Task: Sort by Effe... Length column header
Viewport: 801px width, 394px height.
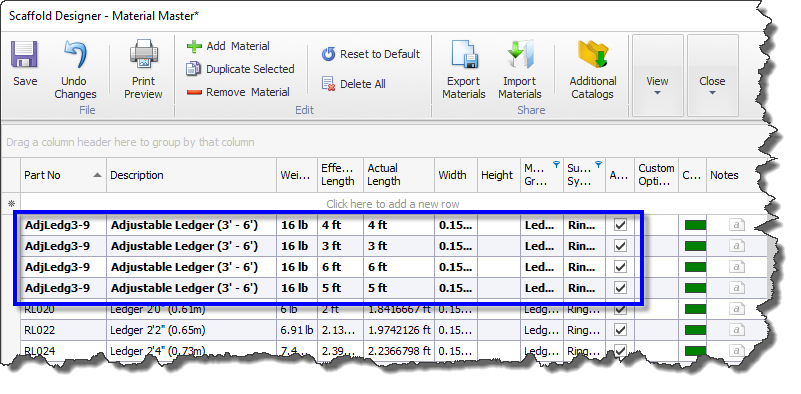Action: (x=340, y=175)
